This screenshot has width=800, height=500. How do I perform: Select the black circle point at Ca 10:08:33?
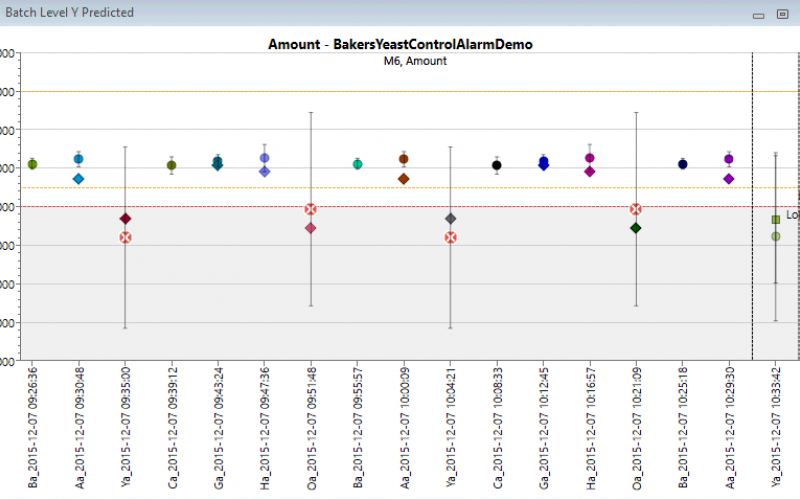[496, 165]
